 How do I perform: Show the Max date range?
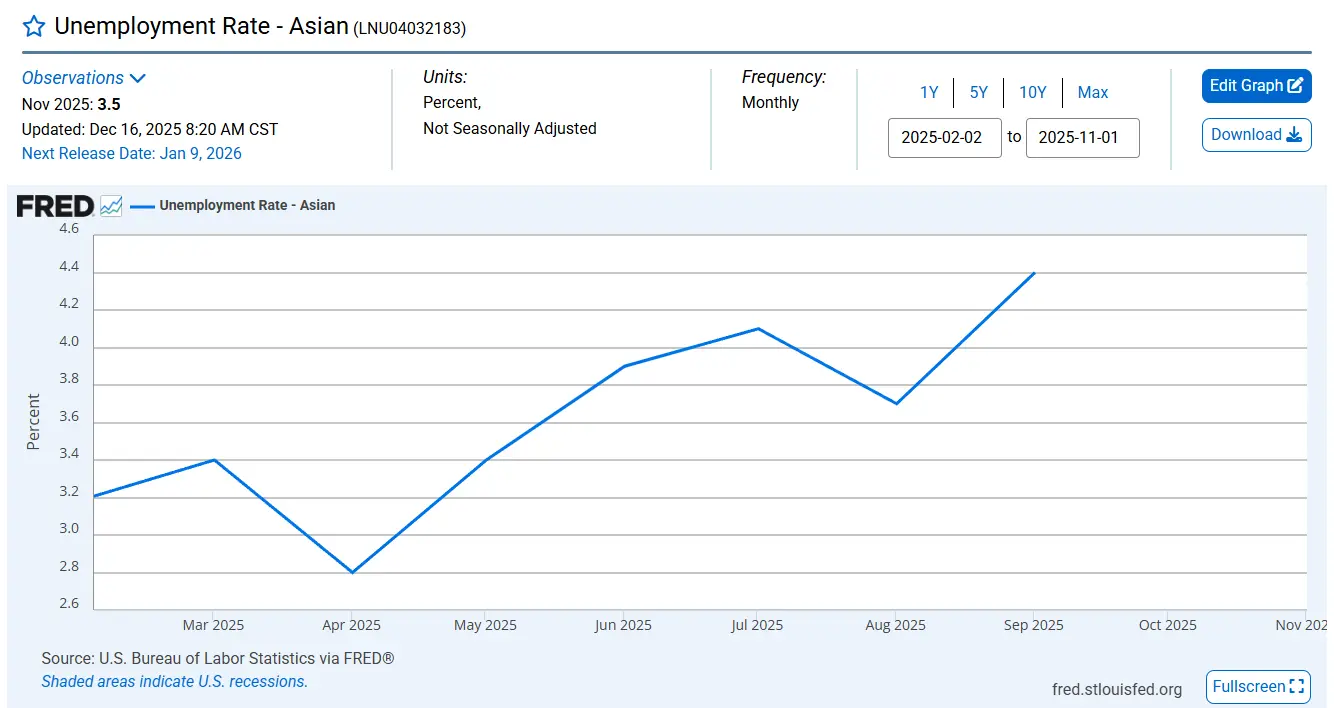click(x=1092, y=92)
